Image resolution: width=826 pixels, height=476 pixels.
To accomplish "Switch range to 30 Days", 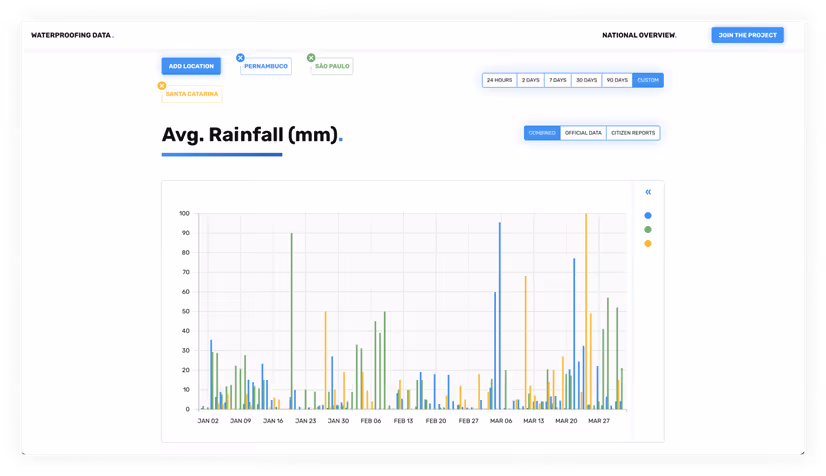I will [x=586, y=80].
